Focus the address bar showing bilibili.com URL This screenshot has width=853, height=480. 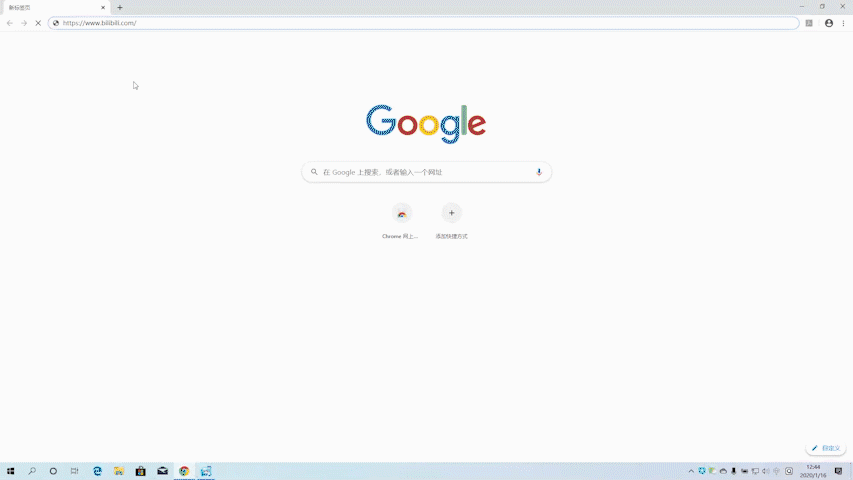tap(423, 23)
